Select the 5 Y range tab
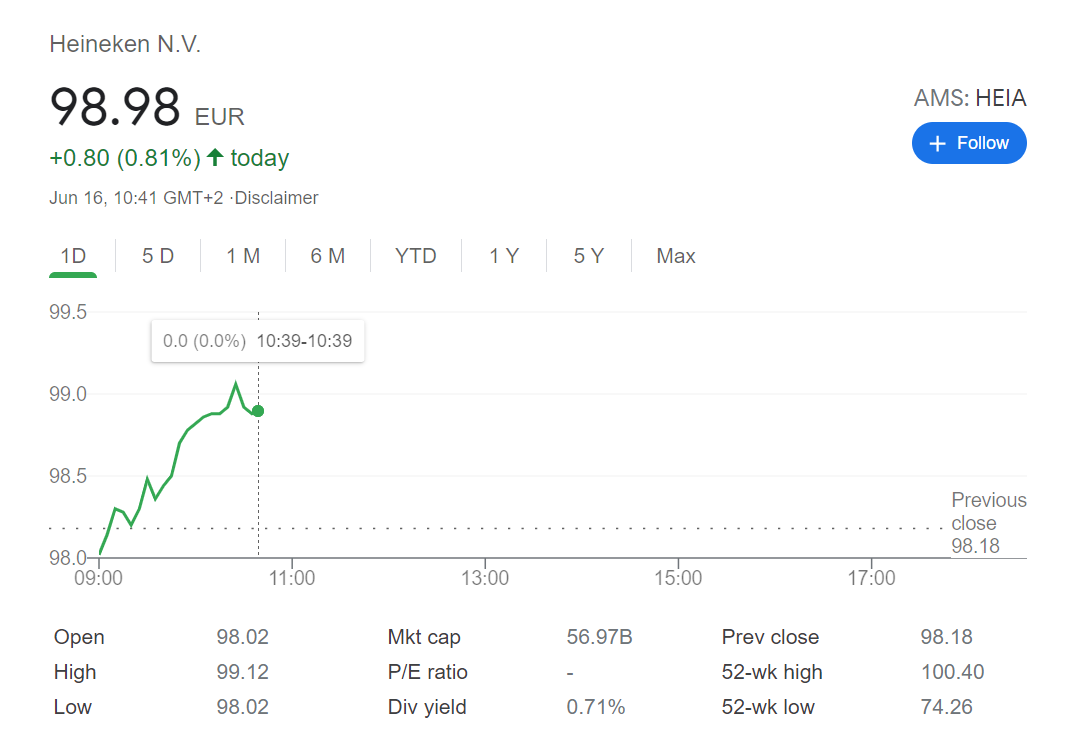The height and width of the screenshot is (751, 1079). pyautogui.click(x=588, y=256)
